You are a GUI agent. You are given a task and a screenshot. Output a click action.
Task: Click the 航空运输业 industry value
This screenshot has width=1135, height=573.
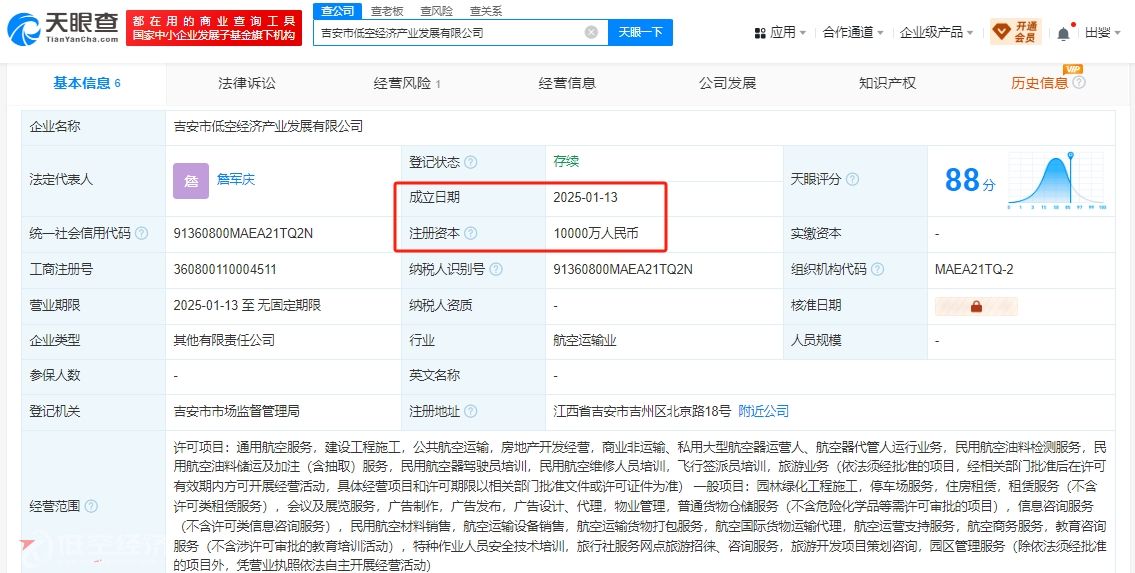click(x=585, y=341)
